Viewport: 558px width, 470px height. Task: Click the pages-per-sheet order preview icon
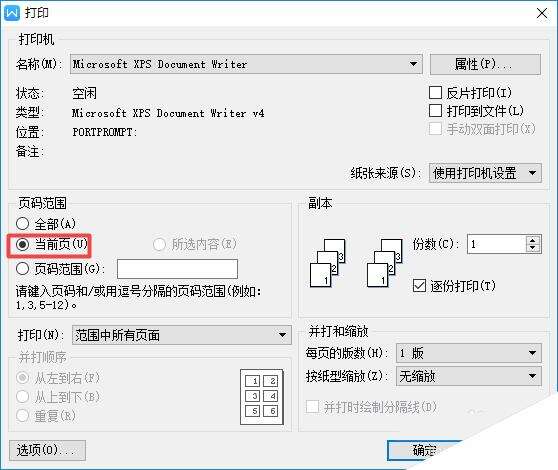tap(262, 397)
